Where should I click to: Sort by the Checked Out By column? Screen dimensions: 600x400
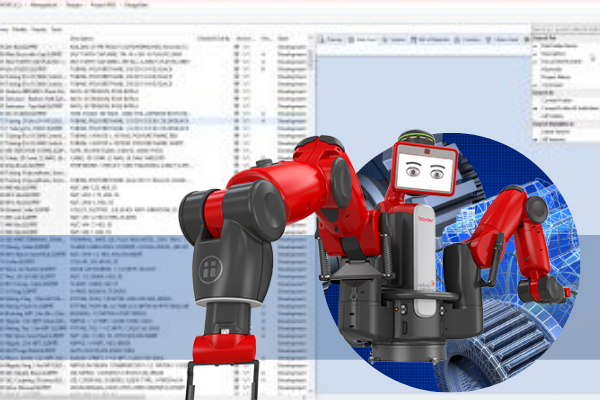(x=213, y=38)
